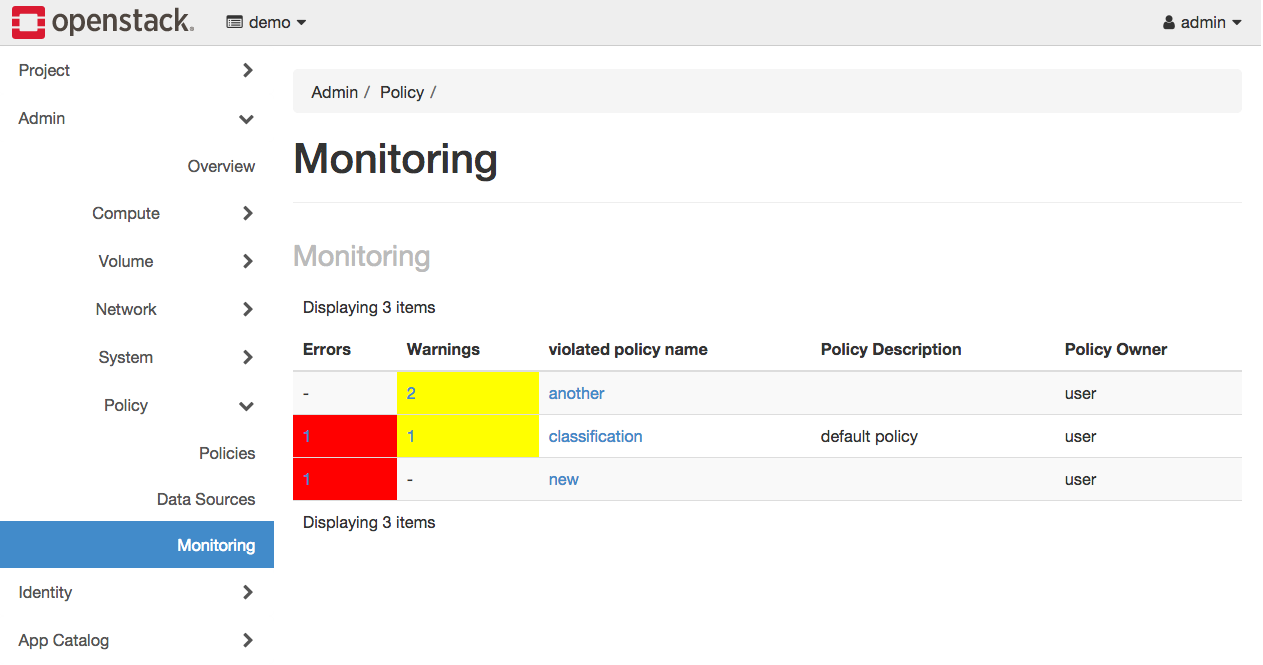Click the Policy breadcrumb link

point(402,92)
